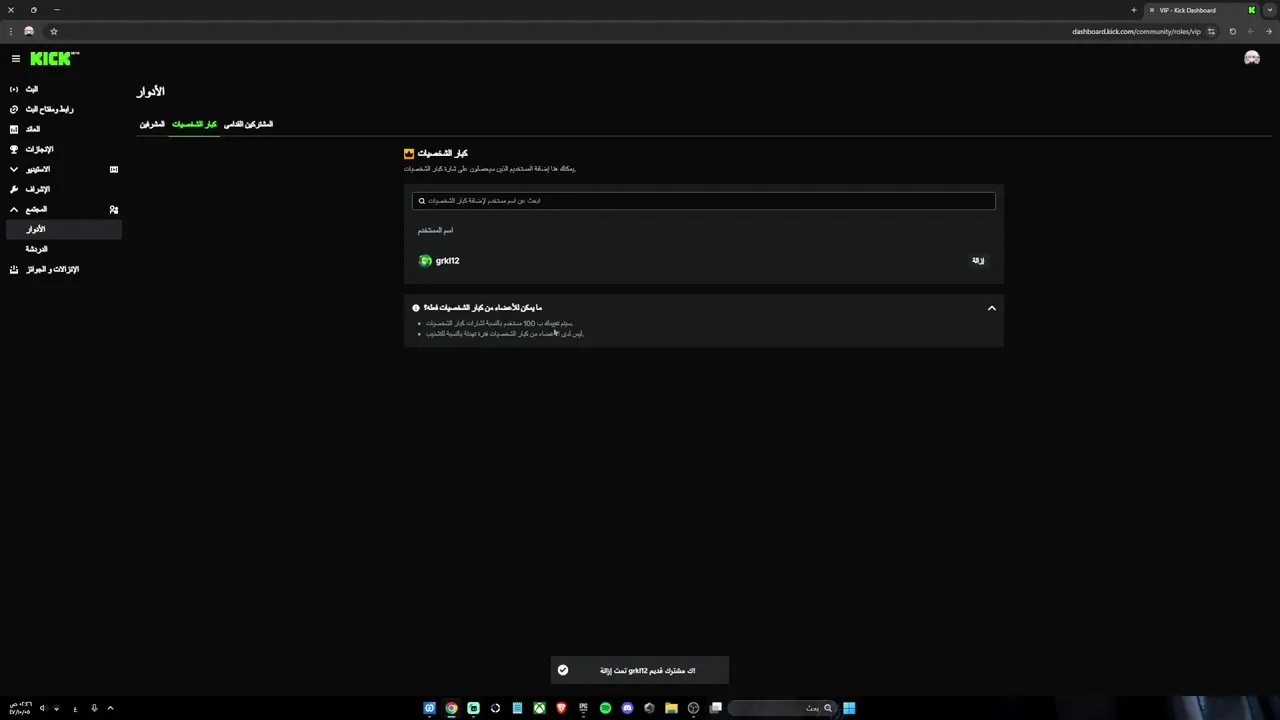Open Spotify from the taskbar

605,708
